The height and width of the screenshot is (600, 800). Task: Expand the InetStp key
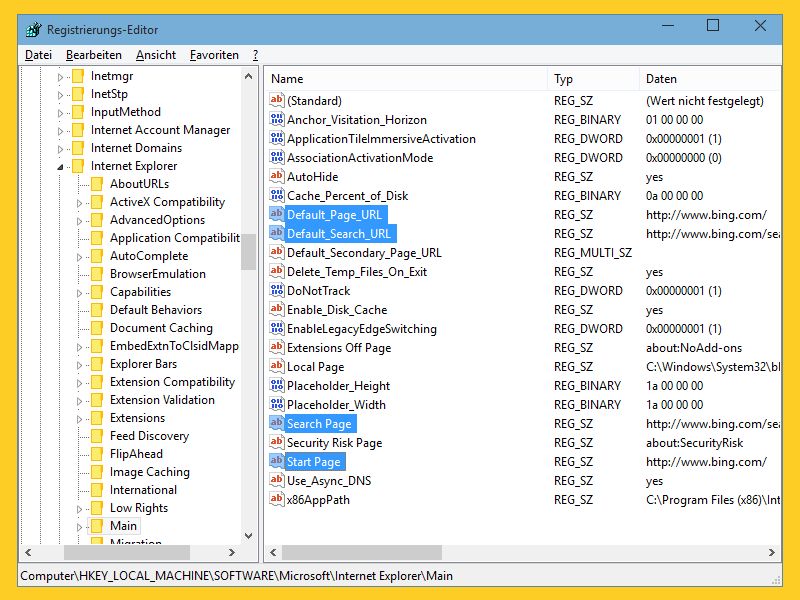coord(60,95)
